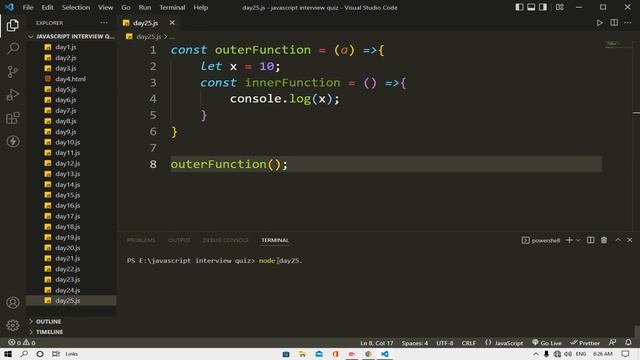Go to line via Ln 8, Col 17
This screenshot has width=640, height=360.
[376, 343]
